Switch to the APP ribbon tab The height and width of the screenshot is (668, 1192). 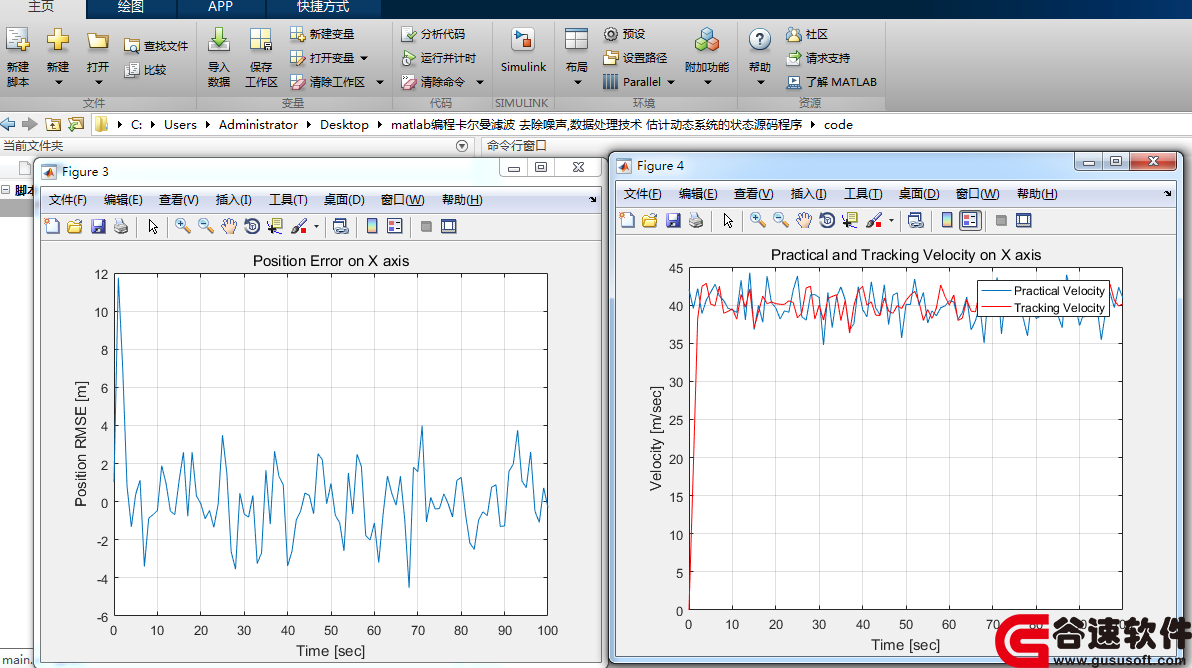point(220,8)
